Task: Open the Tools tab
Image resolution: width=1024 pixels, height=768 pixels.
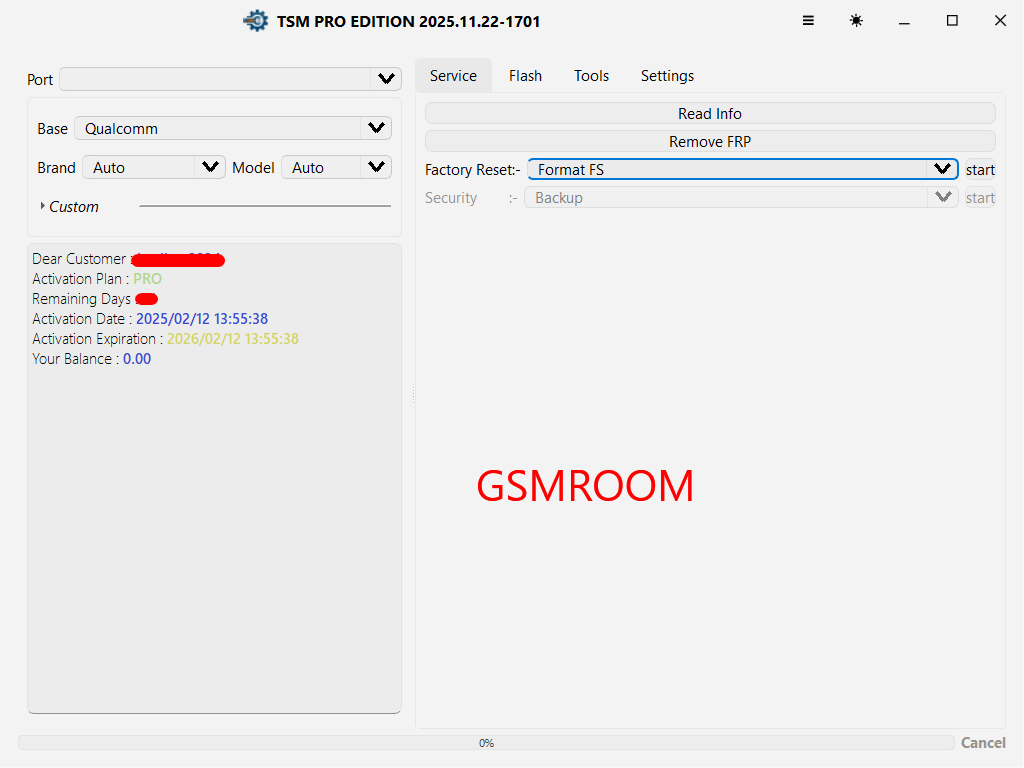Action: [591, 76]
